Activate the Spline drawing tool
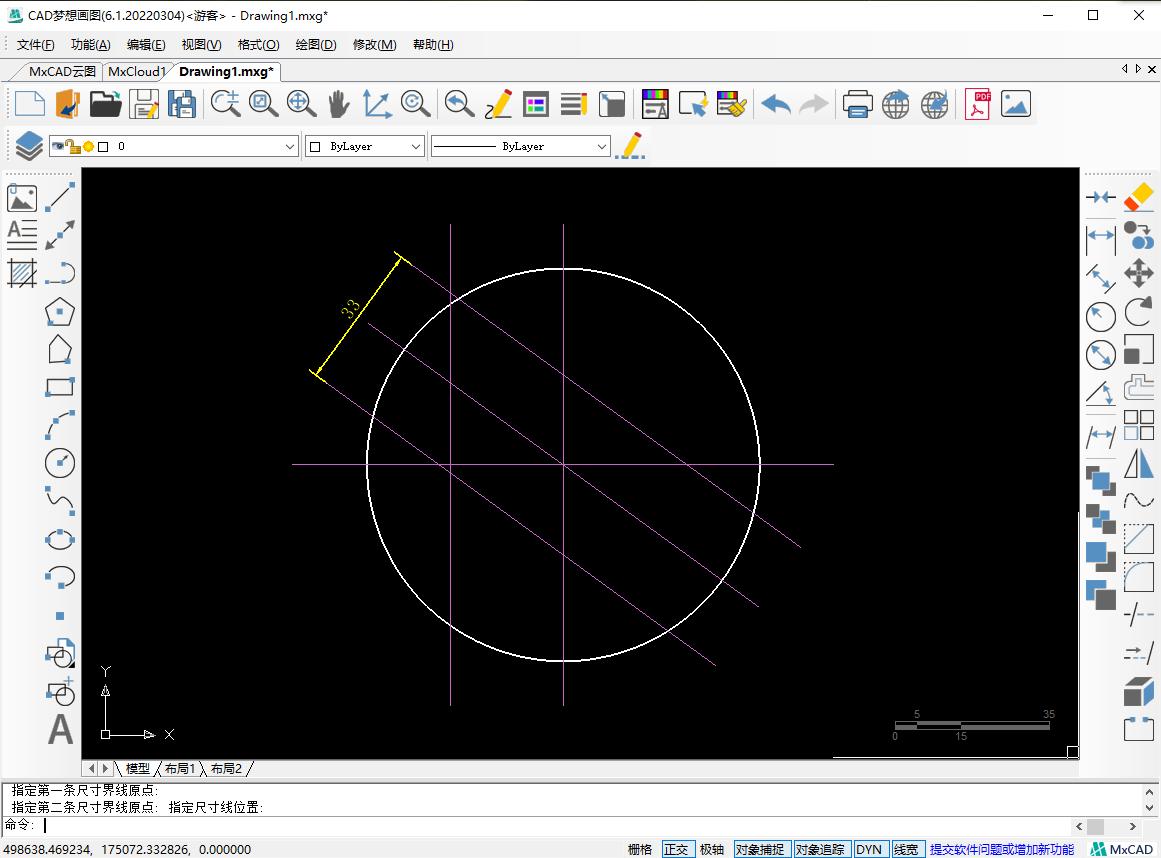The image size is (1161, 858). point(60,502)
